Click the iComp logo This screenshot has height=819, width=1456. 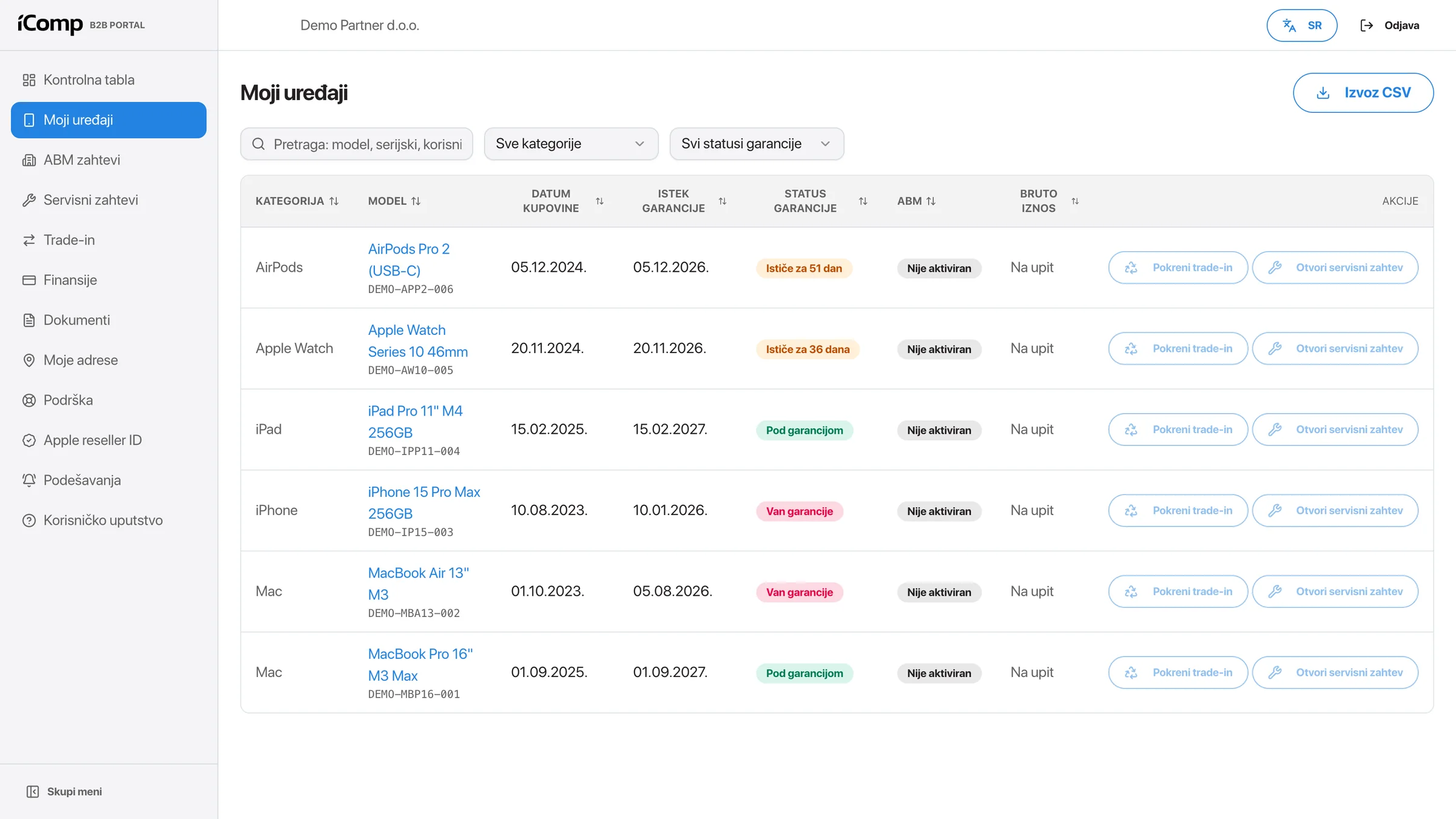point(50,24)
